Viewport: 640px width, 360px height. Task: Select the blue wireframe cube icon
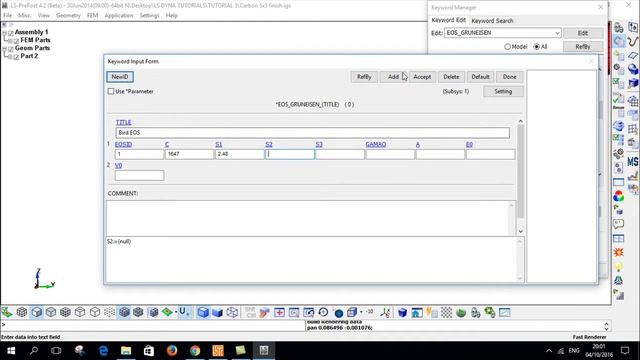(232, 313)
